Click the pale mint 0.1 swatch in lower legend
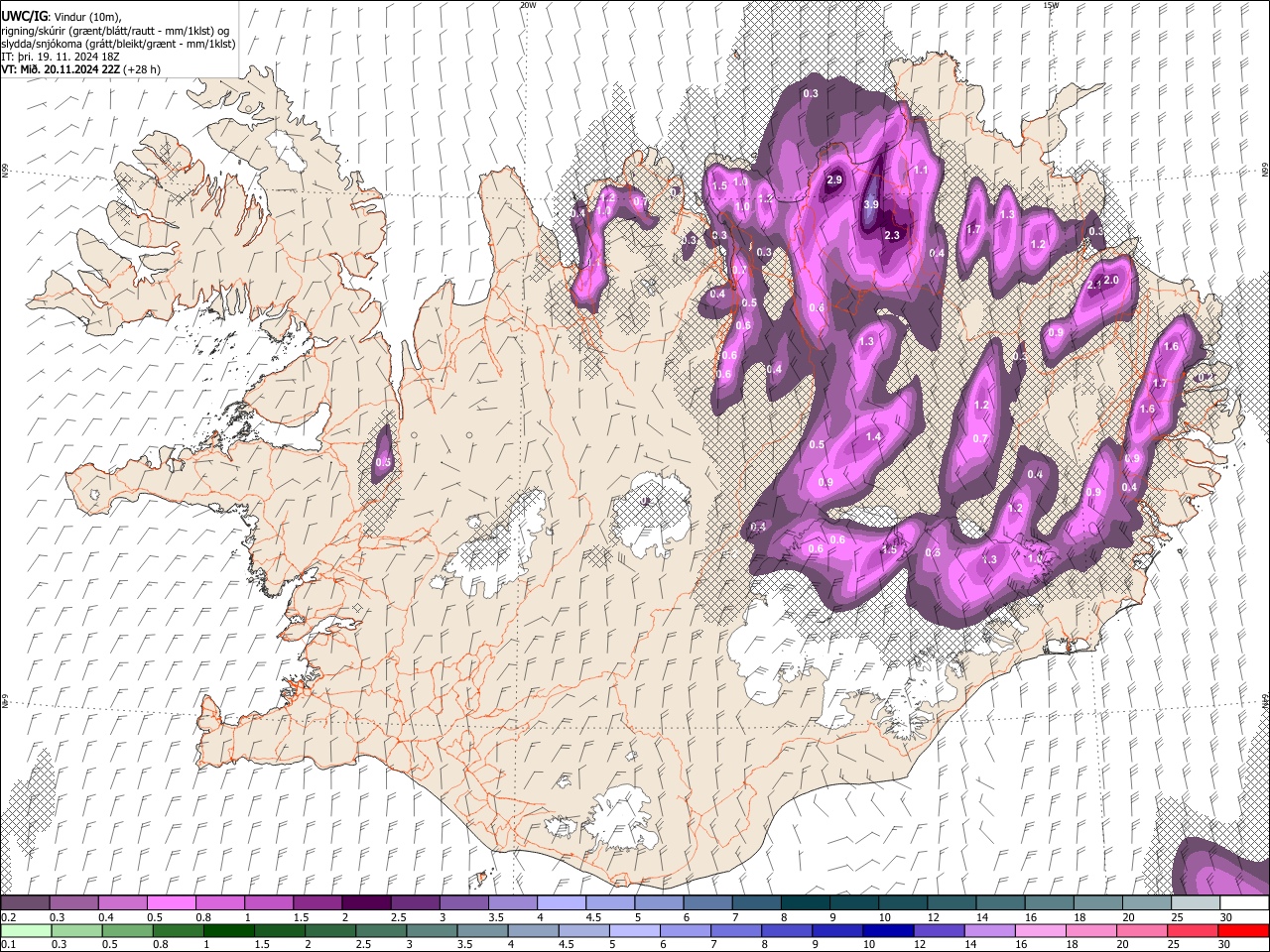This screenshot has height=952, width=1270. (25, 930)
